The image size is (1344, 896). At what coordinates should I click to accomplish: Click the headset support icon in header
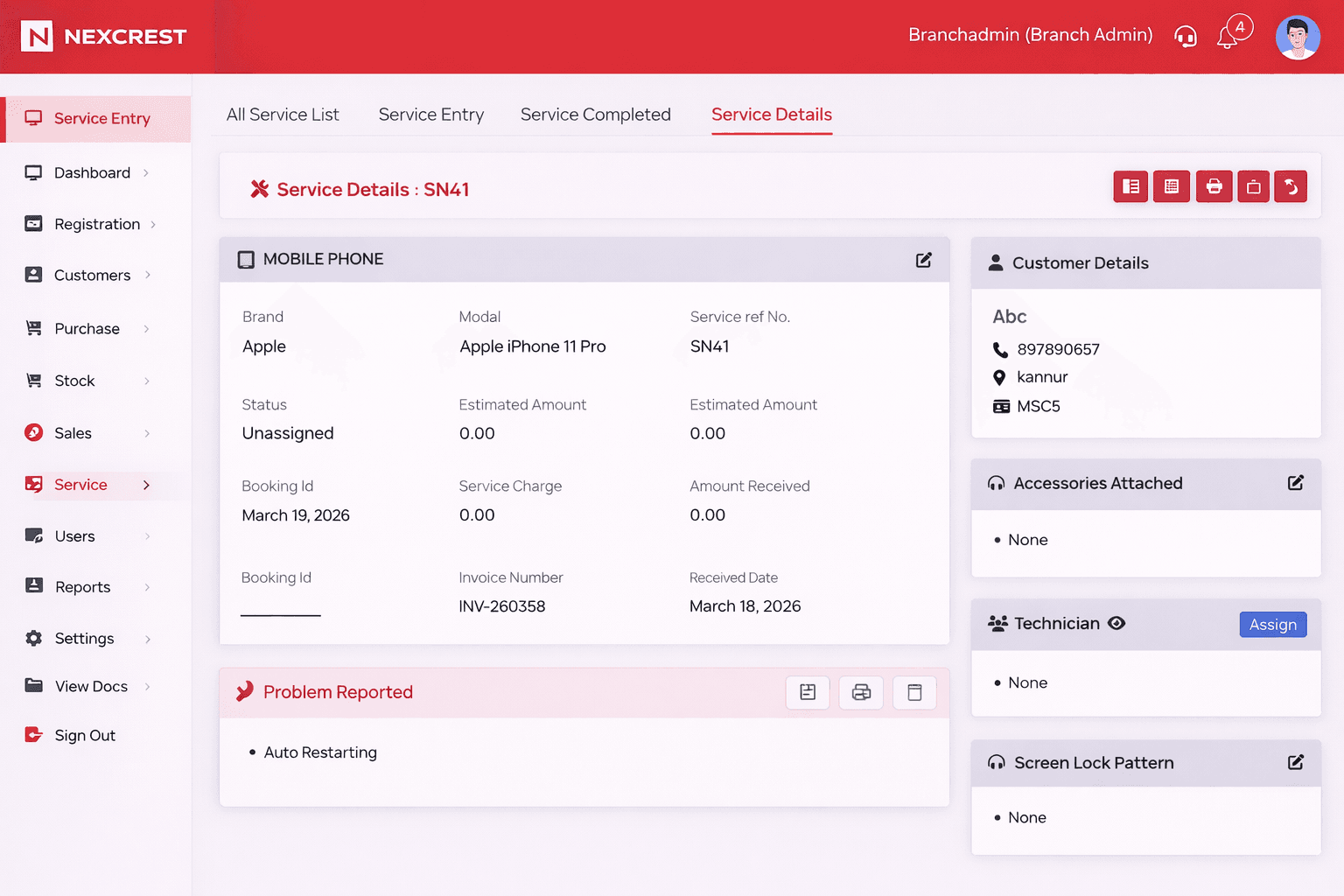(x=1186, y=37)
